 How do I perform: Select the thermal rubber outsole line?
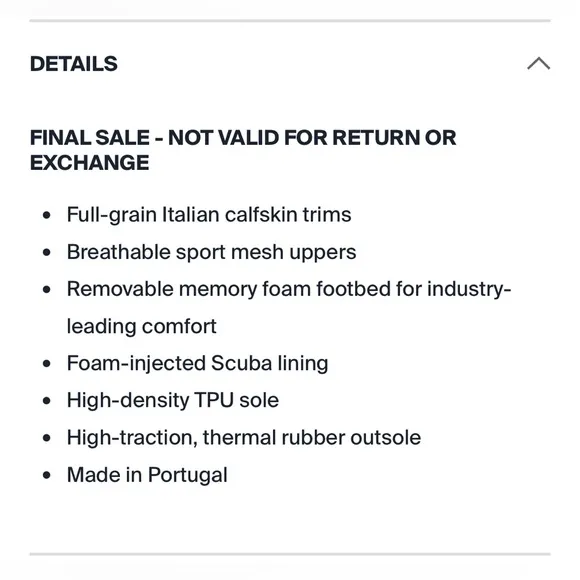(x=244, y=438)
